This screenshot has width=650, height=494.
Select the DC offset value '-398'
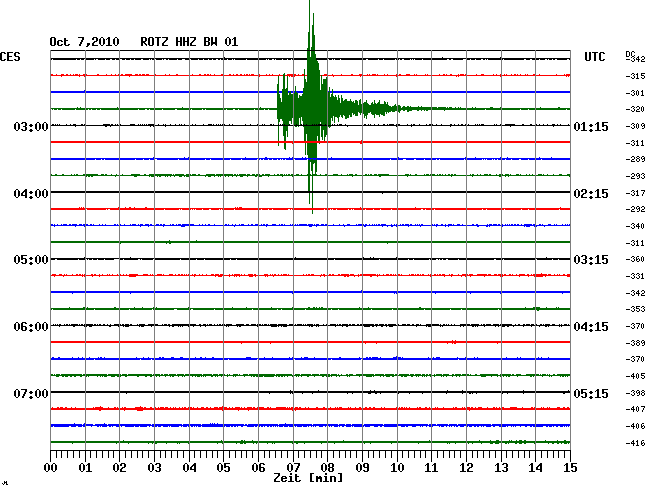[635, 393]
